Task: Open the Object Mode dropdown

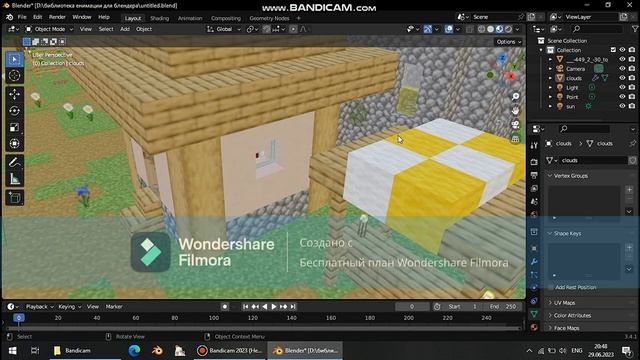Action: tap(49, 29)
